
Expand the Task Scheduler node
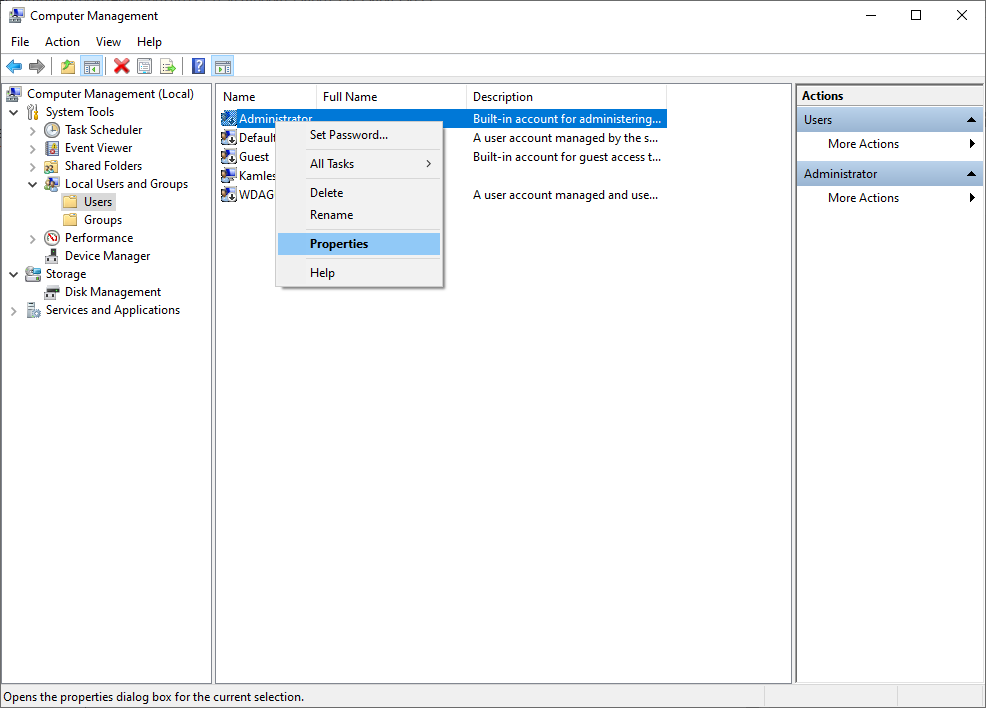click(x=33, y=131)
